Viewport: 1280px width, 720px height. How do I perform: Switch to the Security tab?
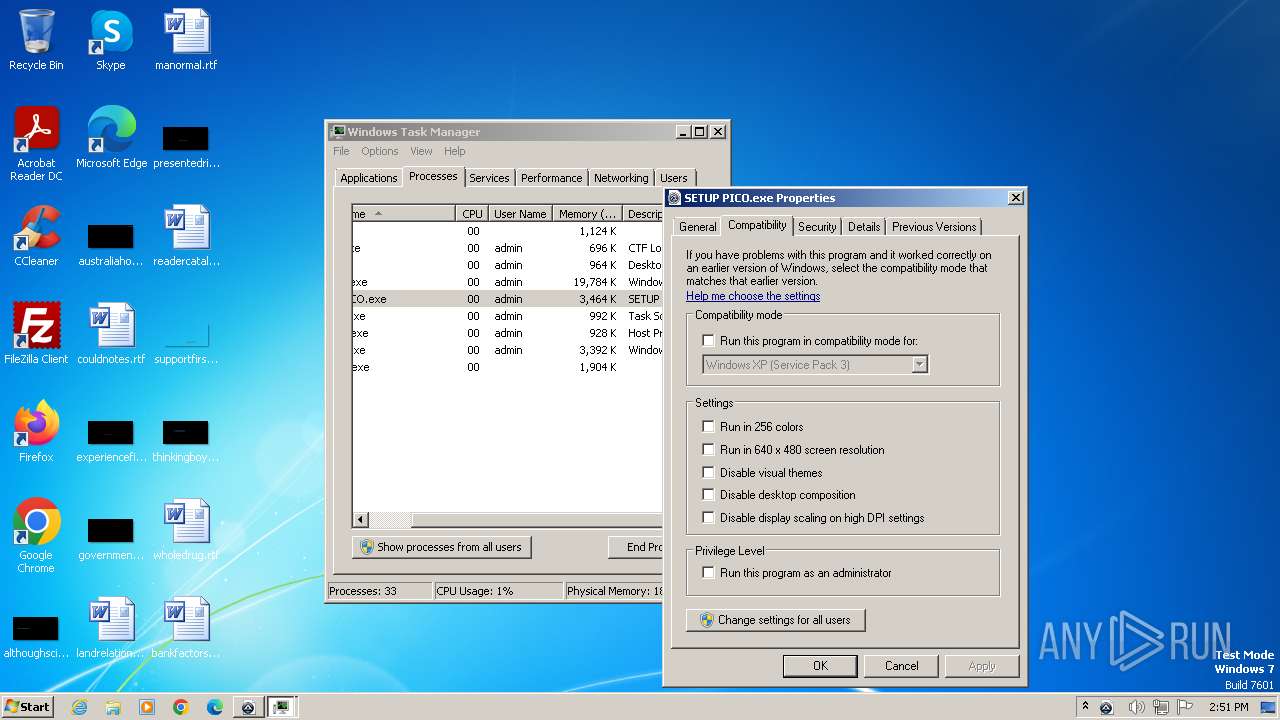[x=817, y=227]
